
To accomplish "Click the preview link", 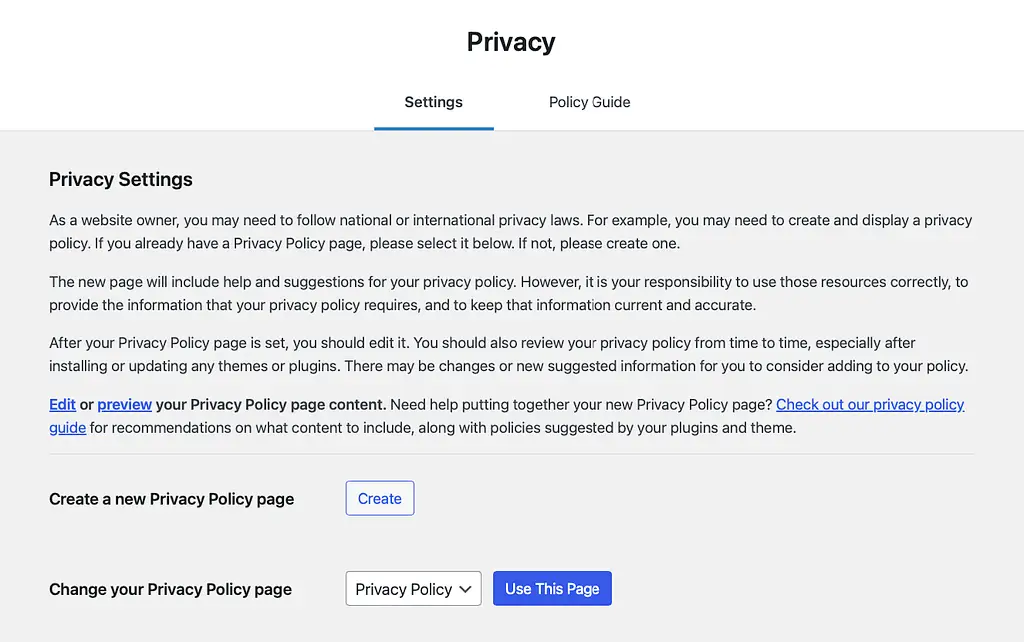I will tap(124, 404).
